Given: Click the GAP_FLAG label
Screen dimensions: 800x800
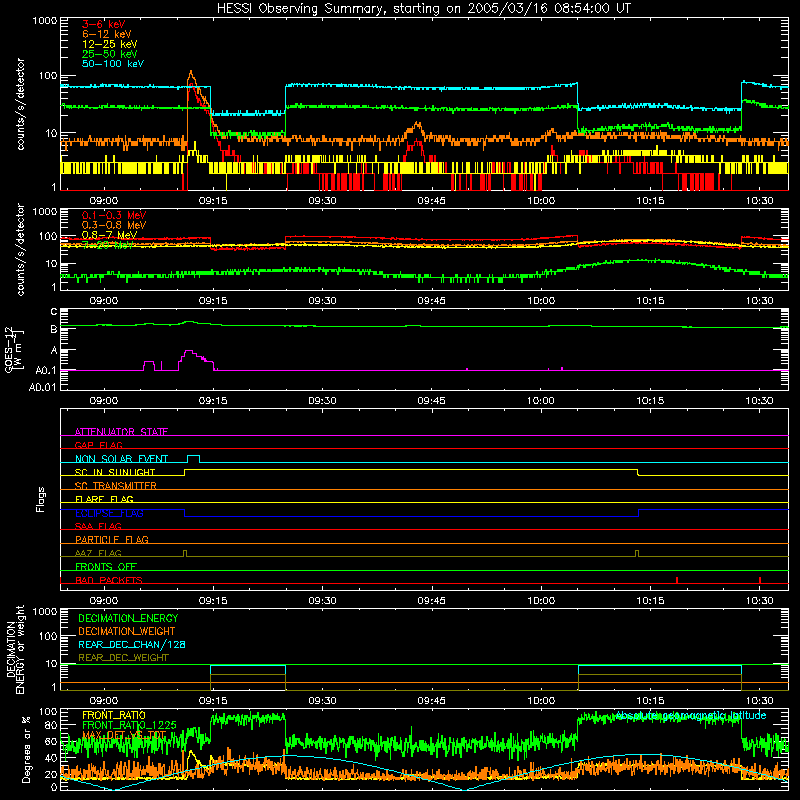Looking at the screenshot, I should point(98,445).
